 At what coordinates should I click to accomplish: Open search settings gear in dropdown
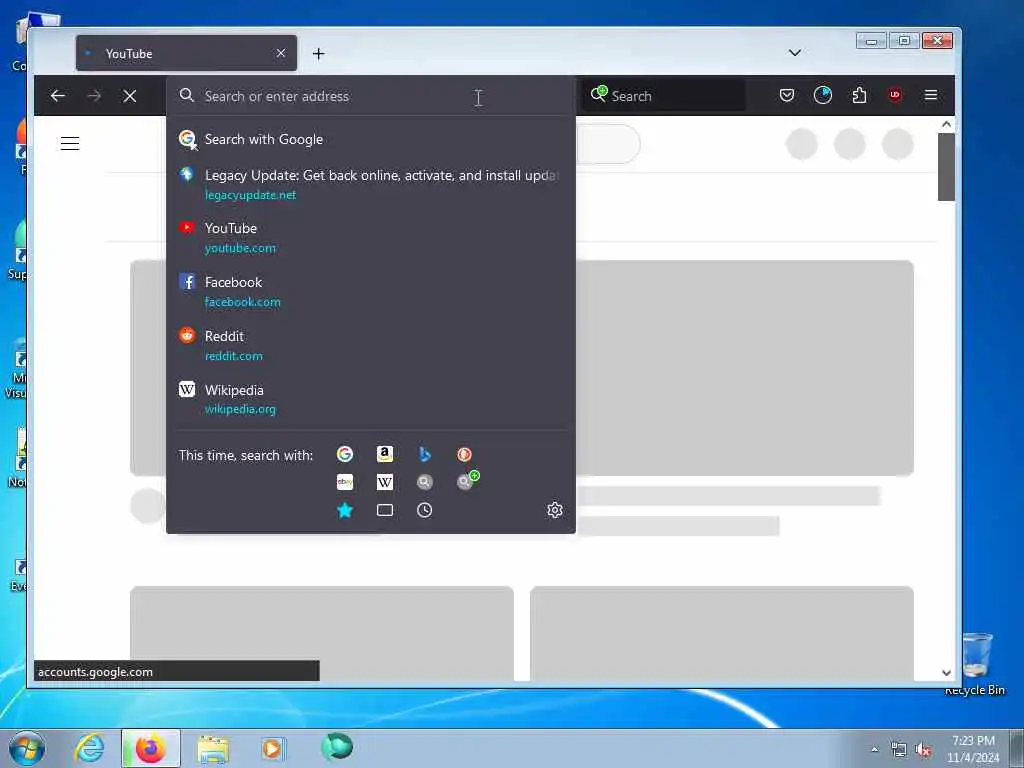[x=554, y=510]
